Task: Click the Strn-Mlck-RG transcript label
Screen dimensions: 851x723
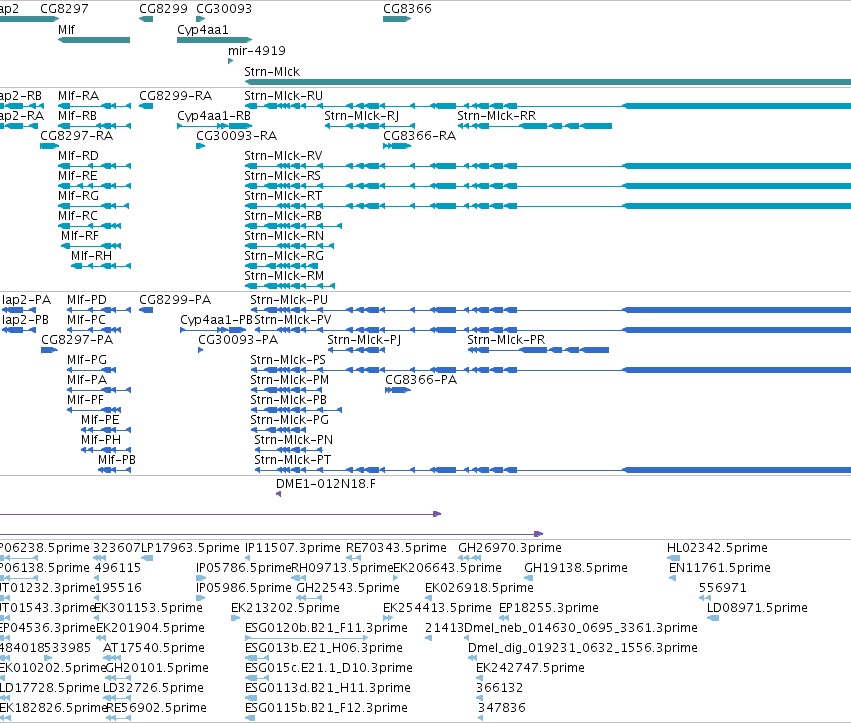Action: pyautogui.click(x=284, y=256)
